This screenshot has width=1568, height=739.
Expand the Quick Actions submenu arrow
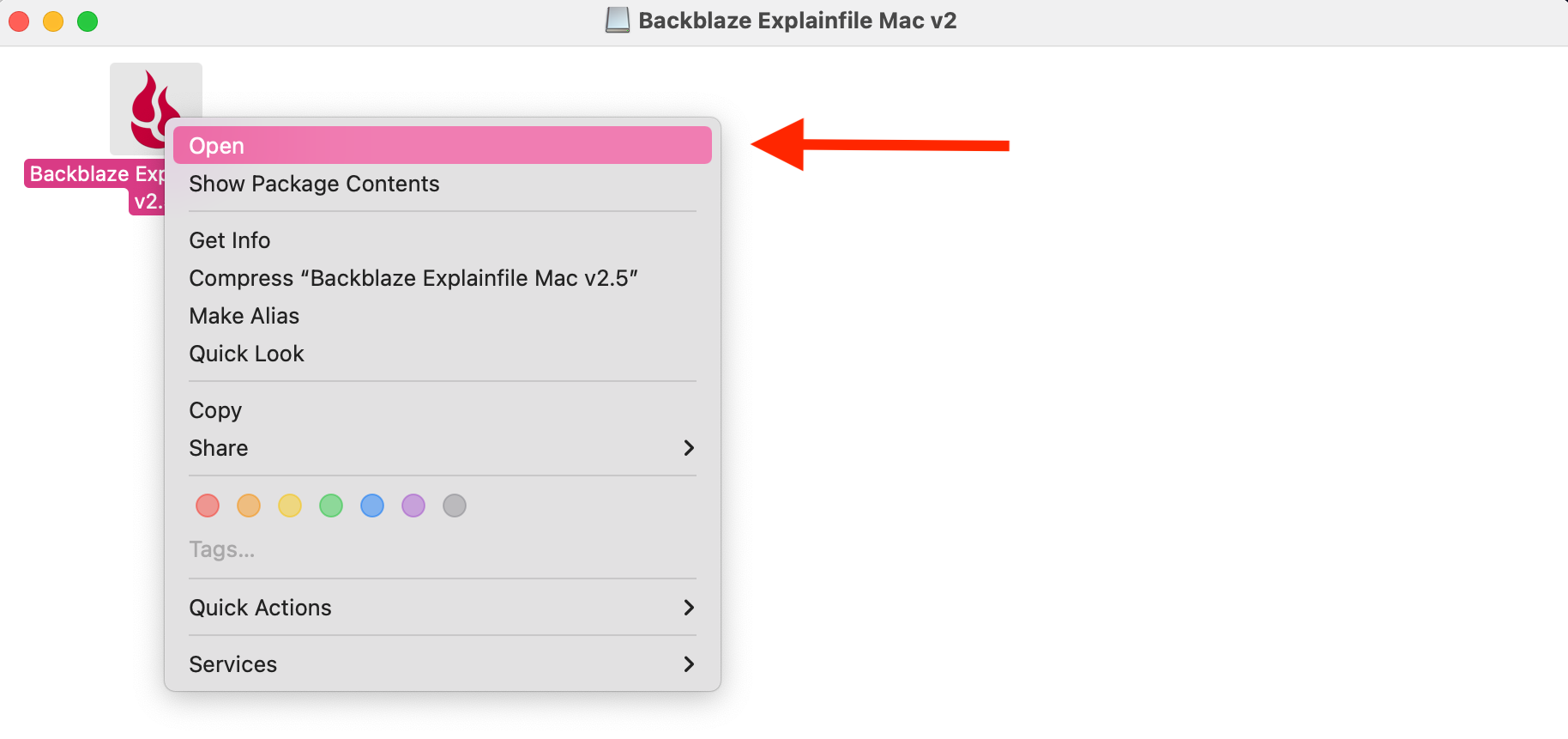click(x=689, y=608)
